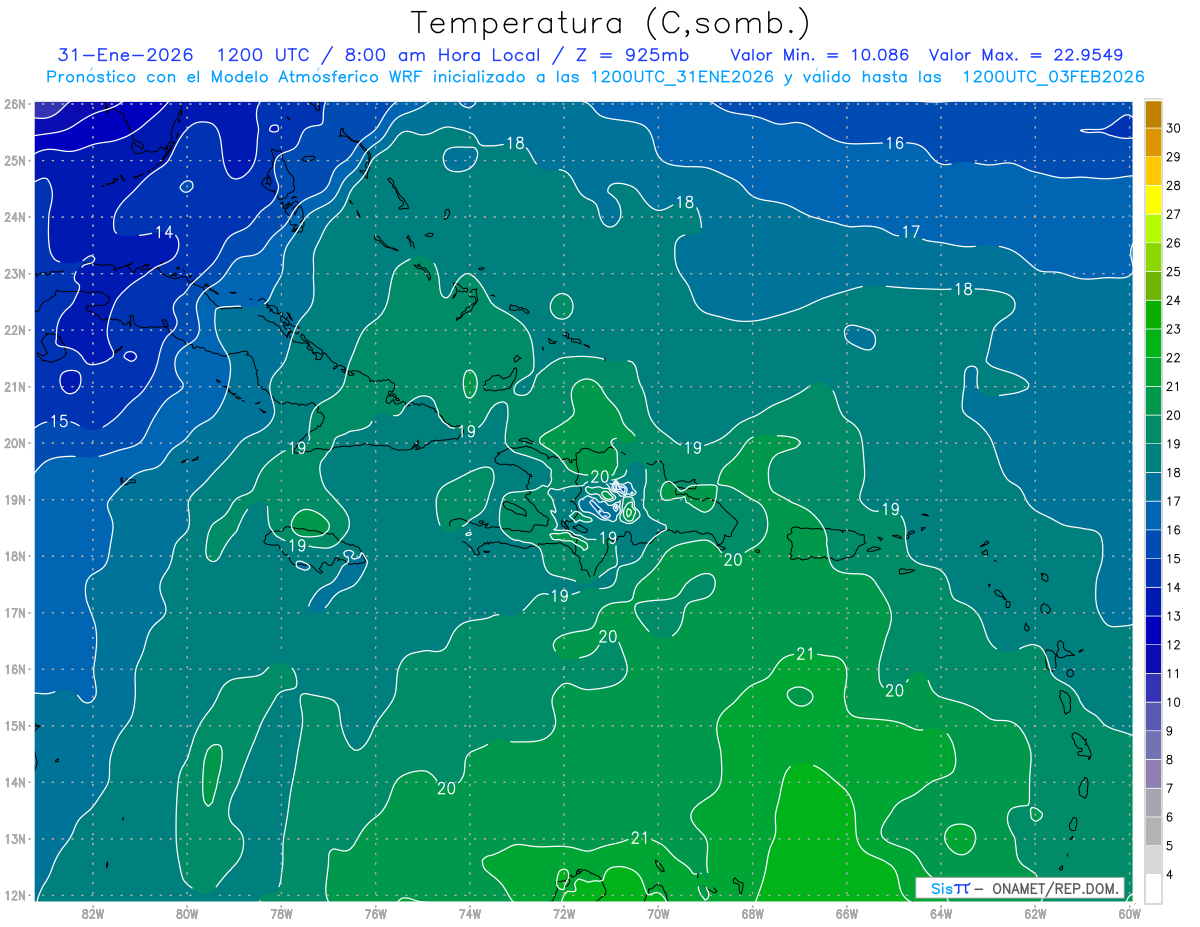Pick the blue swatch between 14 and 15
1200x927 pixels.
click(x=1153, y=574)
